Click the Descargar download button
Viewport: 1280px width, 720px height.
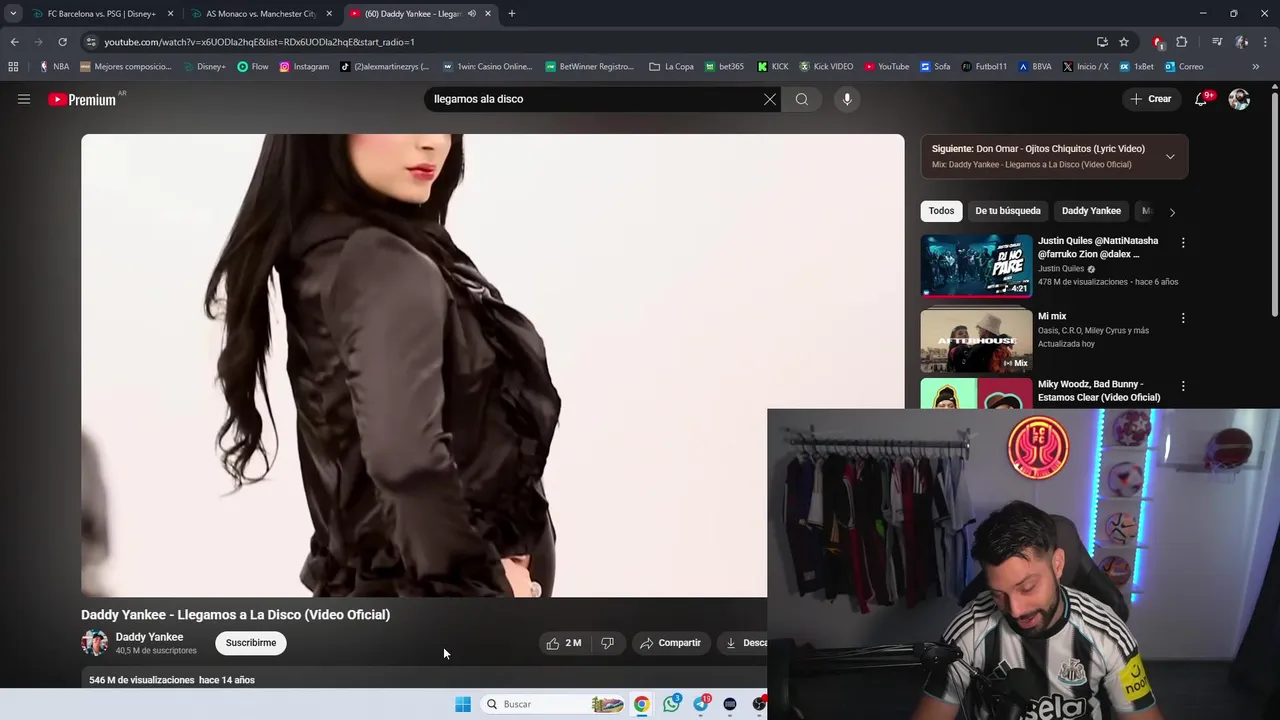coord(744,643)
